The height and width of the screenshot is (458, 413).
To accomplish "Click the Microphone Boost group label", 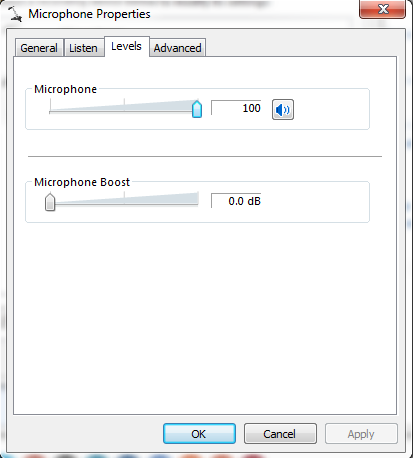I will tap(82, 182).
